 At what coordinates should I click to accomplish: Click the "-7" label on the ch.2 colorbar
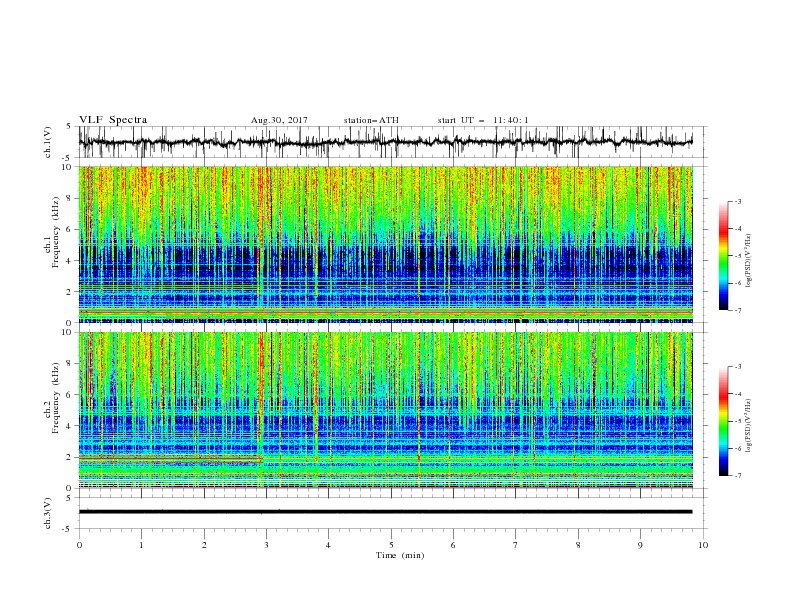tap(738, 475)
